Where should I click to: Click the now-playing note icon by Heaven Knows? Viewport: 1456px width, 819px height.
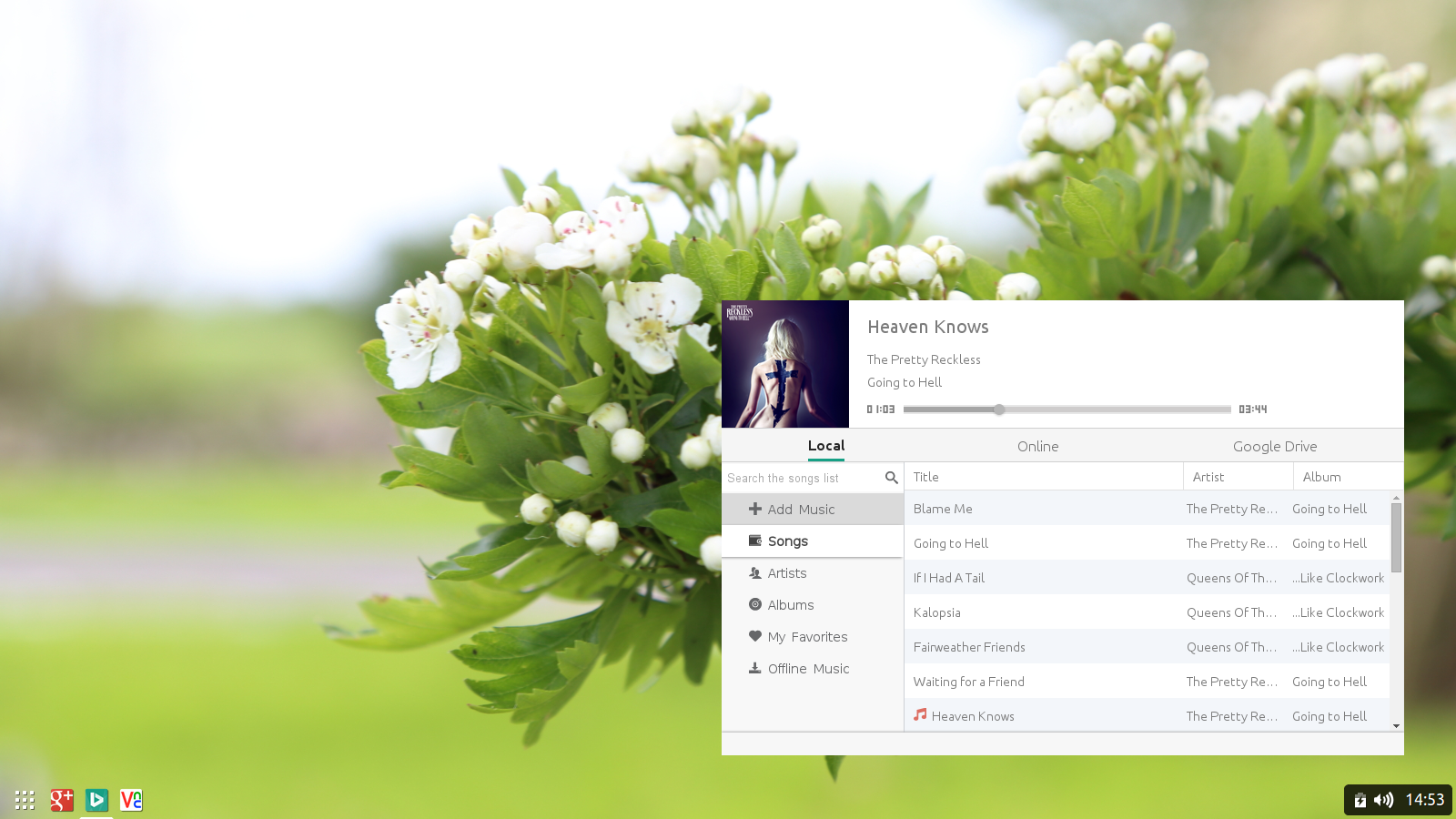(x=920, y=715)
